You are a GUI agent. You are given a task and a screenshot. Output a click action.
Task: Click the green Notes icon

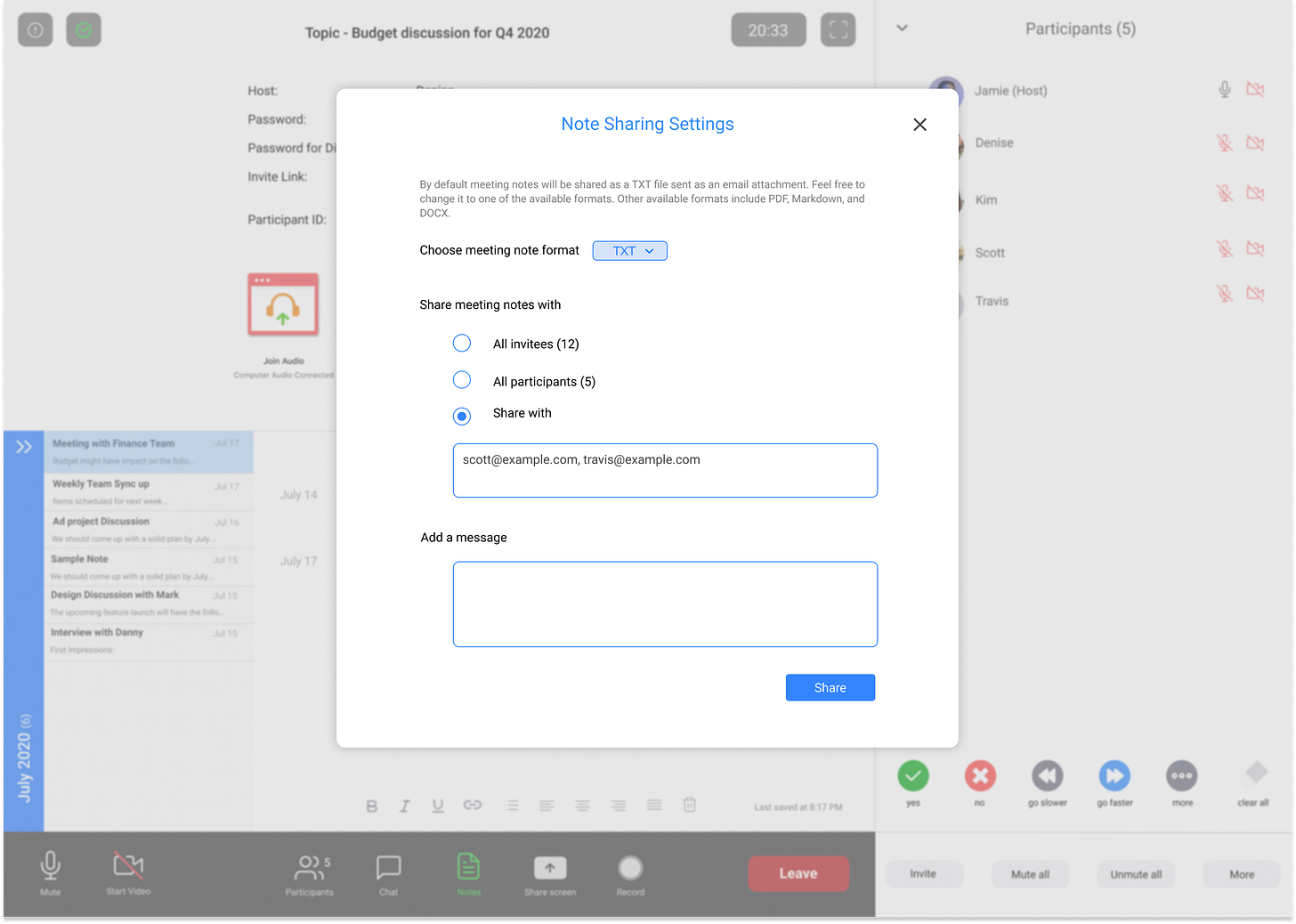[x=468, y=866]
